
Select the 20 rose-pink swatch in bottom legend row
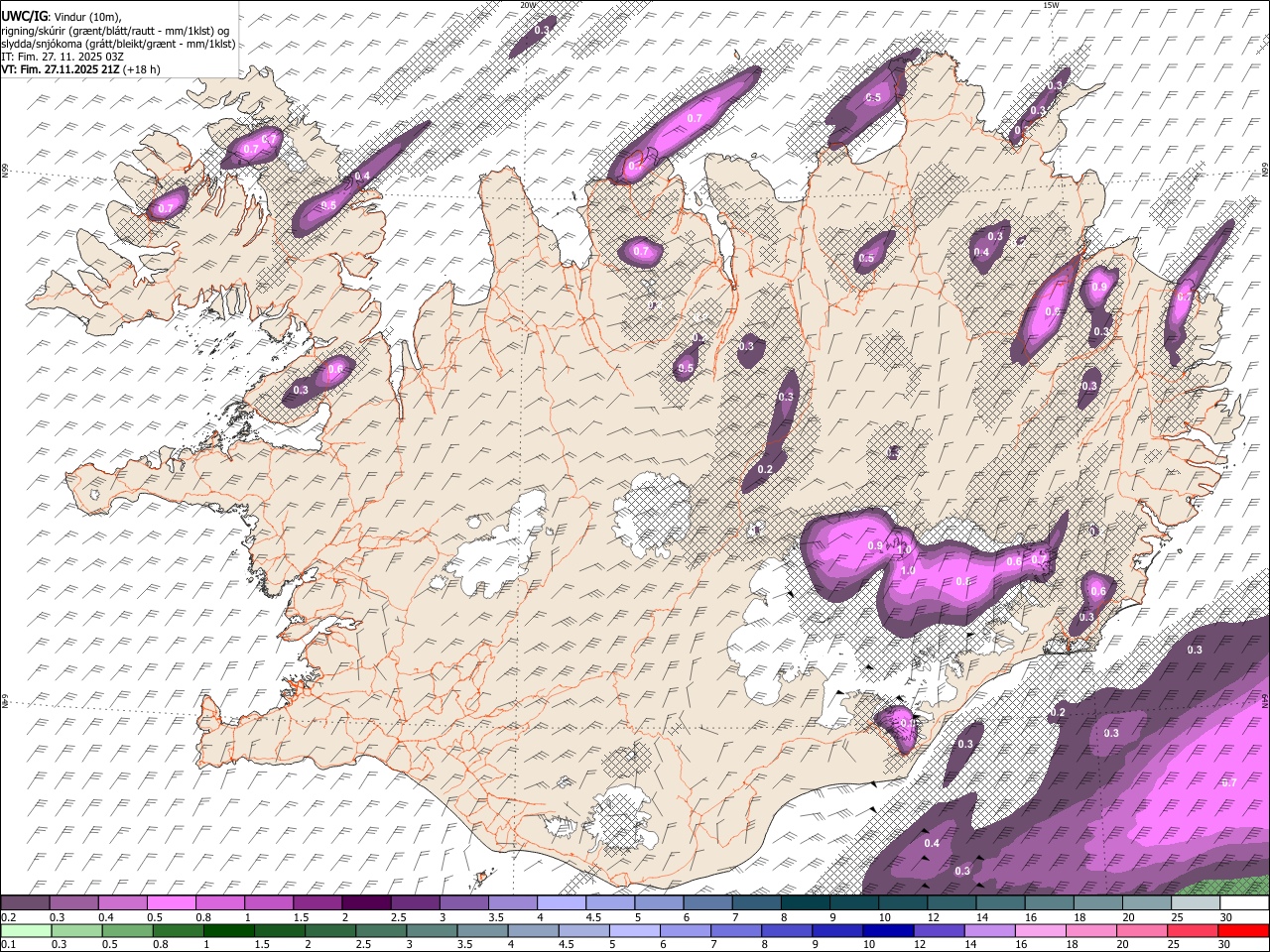1141,931
